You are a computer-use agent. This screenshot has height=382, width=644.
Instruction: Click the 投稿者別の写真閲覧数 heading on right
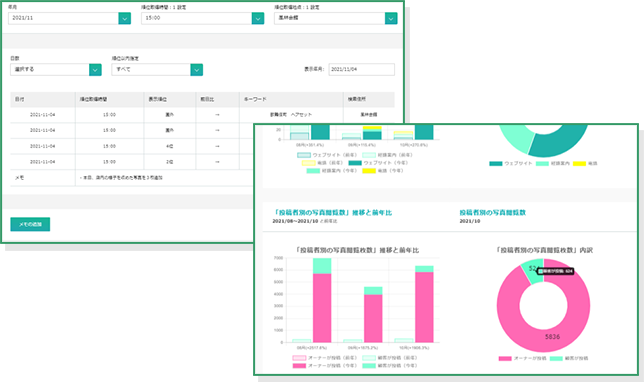492,212
